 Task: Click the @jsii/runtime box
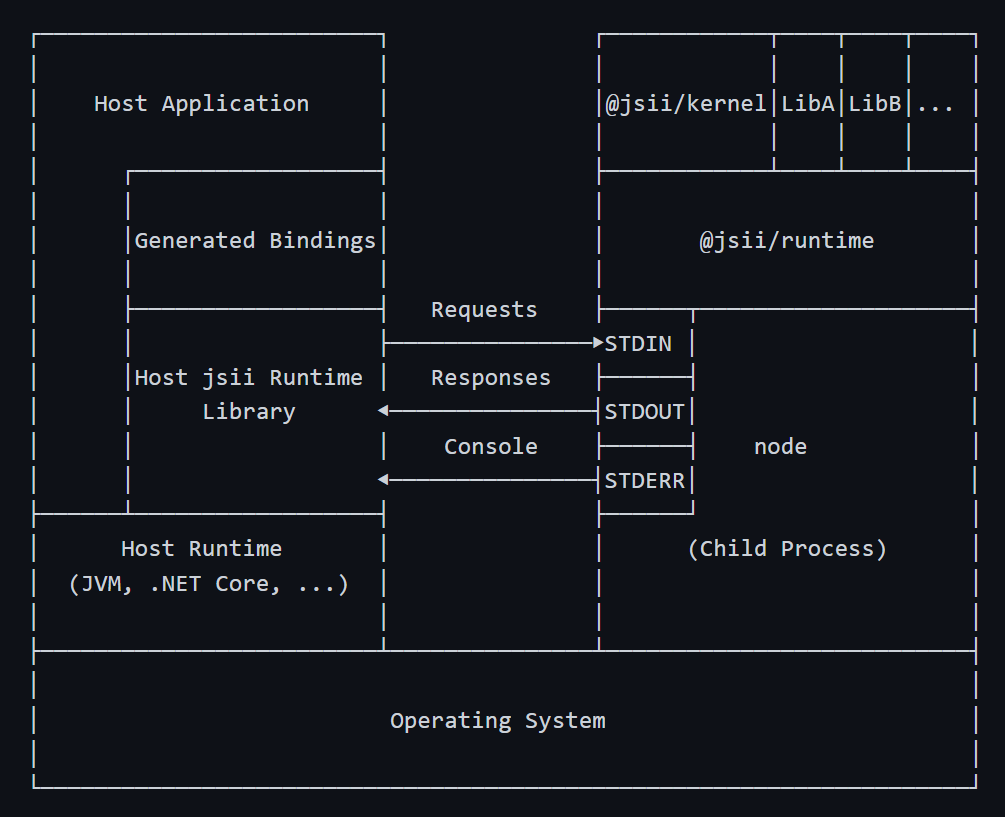(787, 240)
